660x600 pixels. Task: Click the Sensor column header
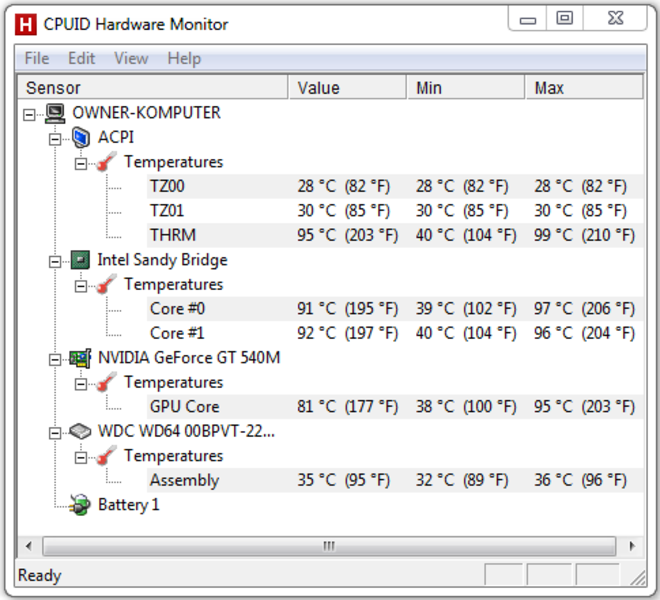click(153, 88)
